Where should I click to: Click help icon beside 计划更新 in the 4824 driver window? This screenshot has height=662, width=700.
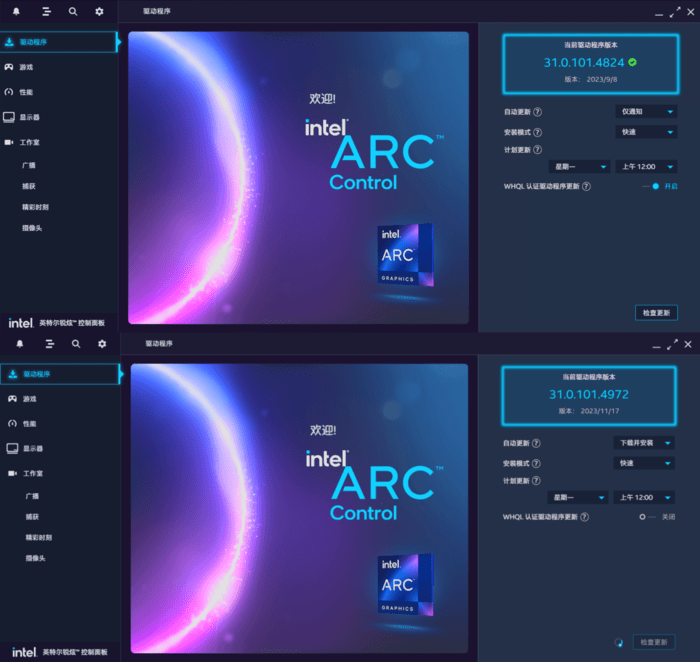pos(538,150)
